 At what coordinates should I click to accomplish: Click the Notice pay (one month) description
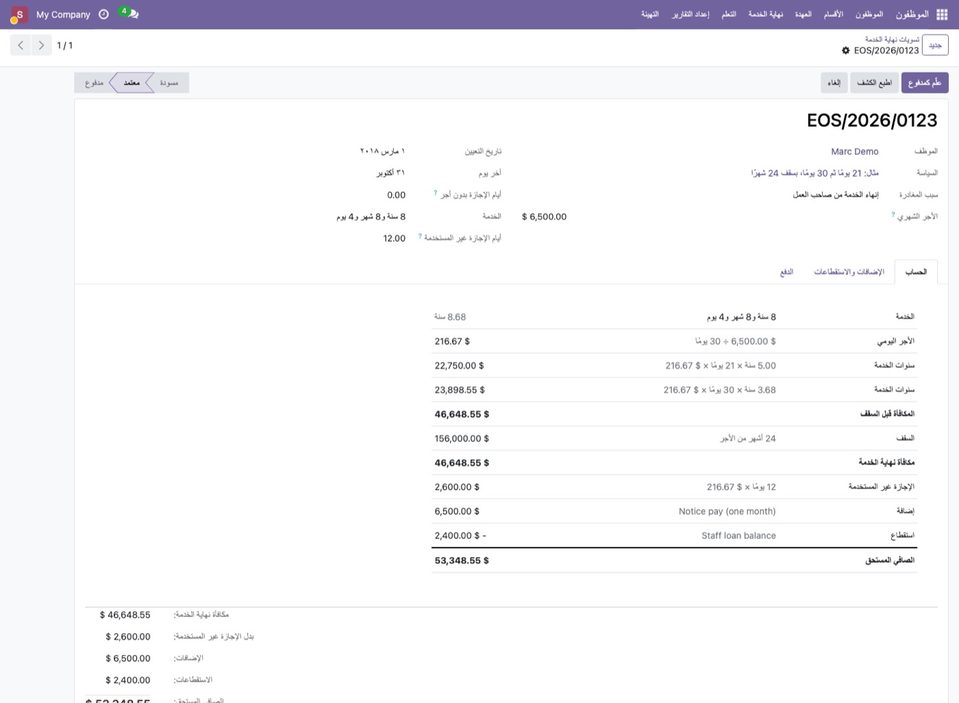[727, 511]
